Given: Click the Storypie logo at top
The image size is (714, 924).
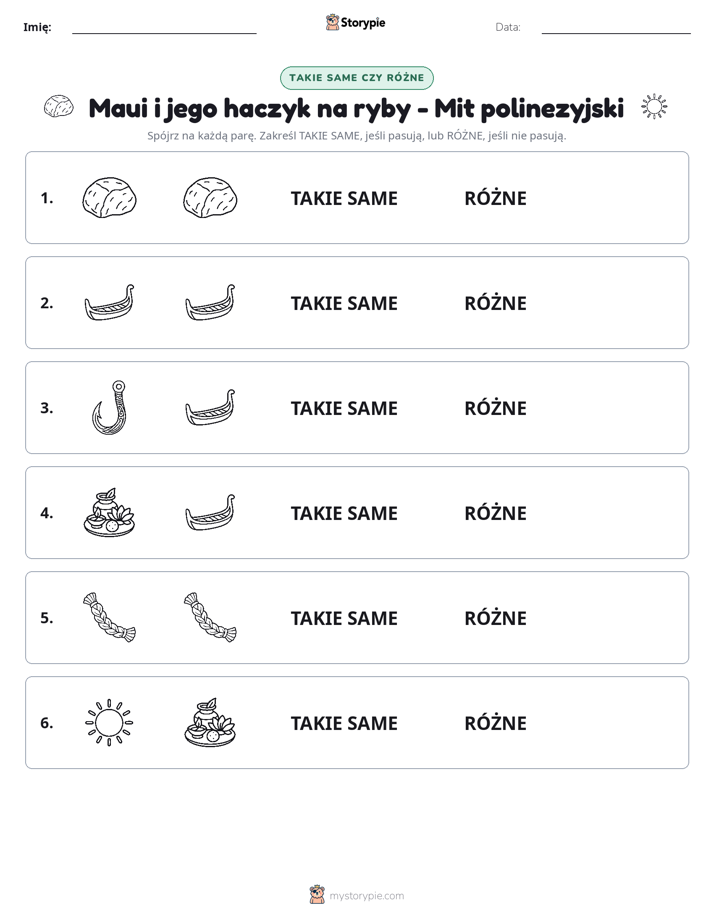Looking at the screenshot, I should click(355, 22).
